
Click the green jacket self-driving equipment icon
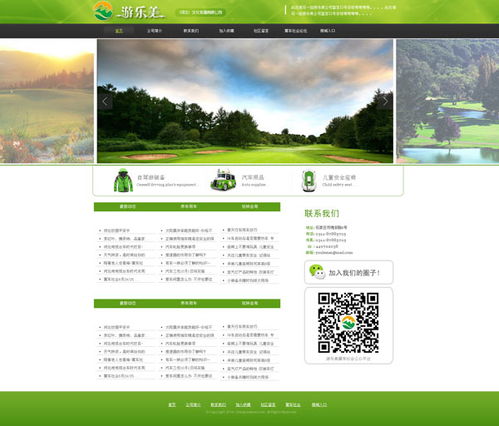point(123,180)
